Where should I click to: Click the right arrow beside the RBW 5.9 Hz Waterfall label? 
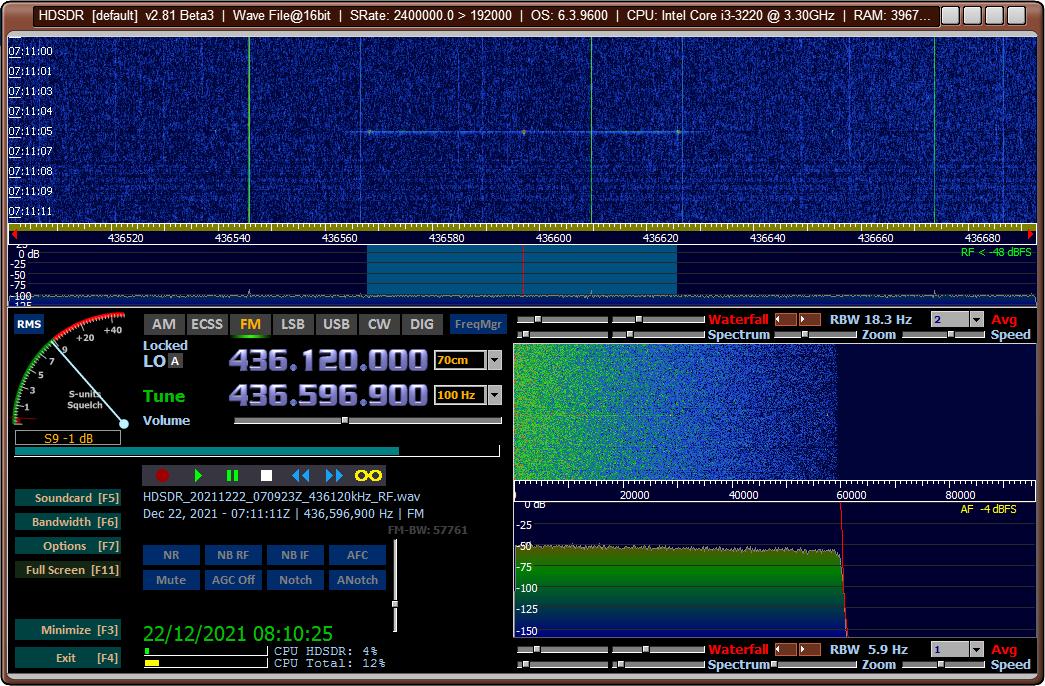[x=810, y=649]
